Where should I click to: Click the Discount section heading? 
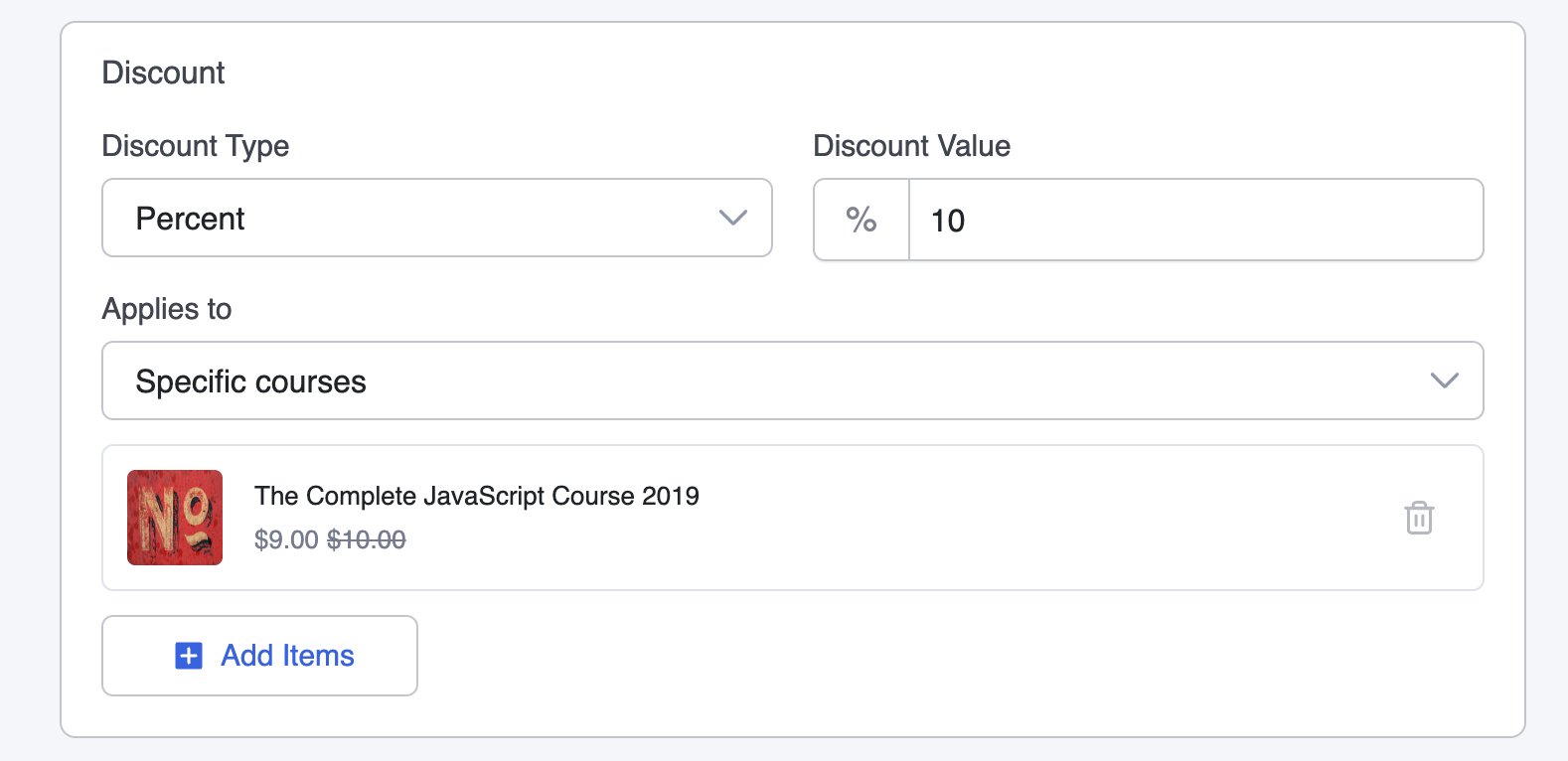tap(164, 73)
